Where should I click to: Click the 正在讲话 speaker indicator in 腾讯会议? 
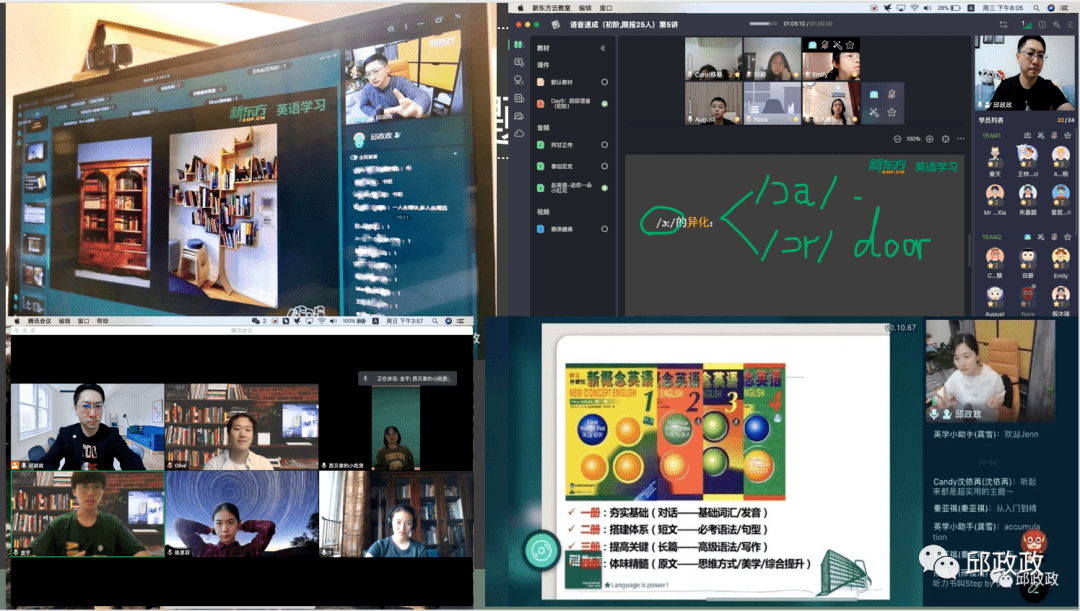[x=407, y=378]
